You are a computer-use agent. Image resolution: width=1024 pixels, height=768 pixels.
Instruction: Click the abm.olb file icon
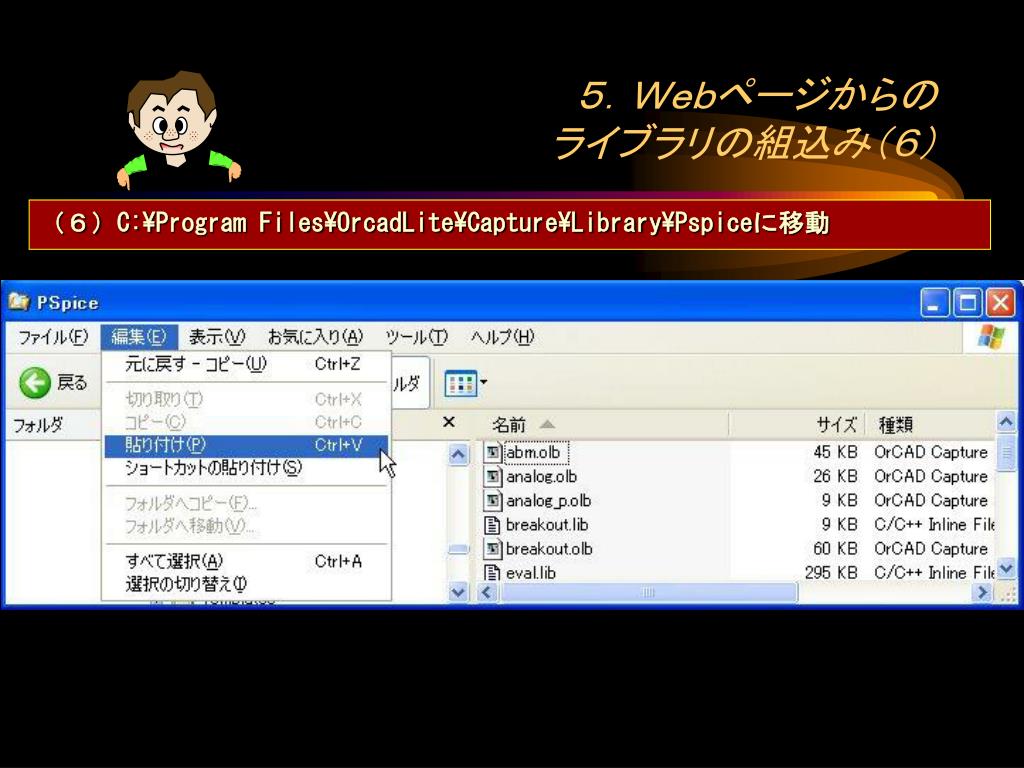[x=493, y=452]
